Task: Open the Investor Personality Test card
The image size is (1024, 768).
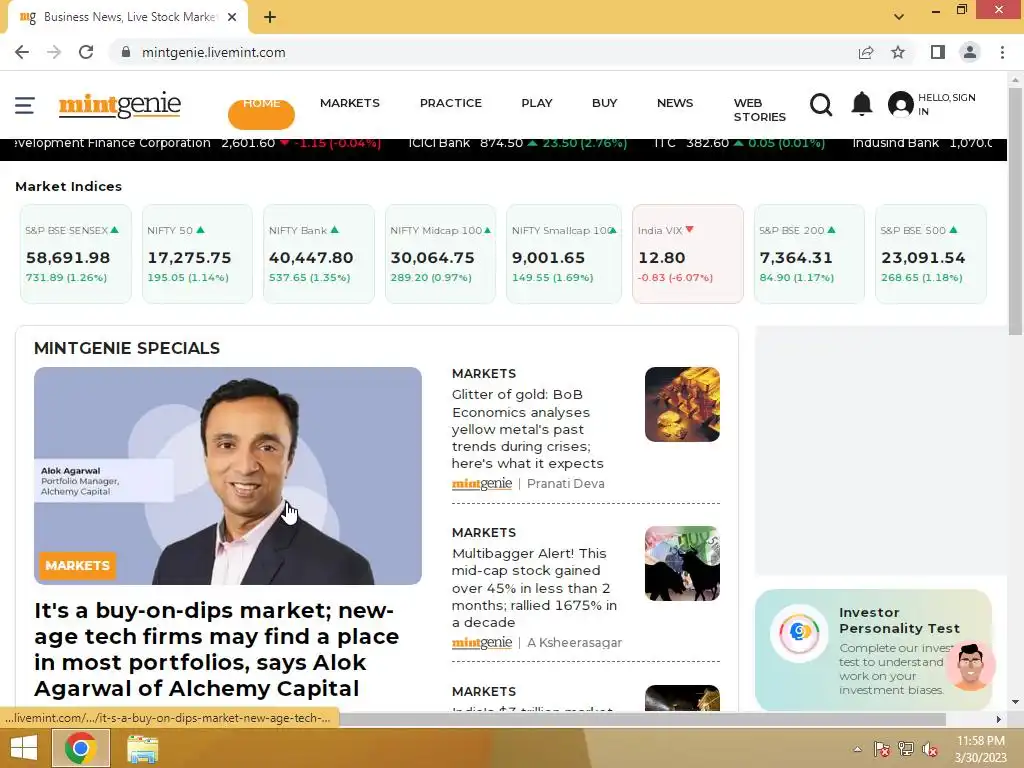Action: point(873,650)
